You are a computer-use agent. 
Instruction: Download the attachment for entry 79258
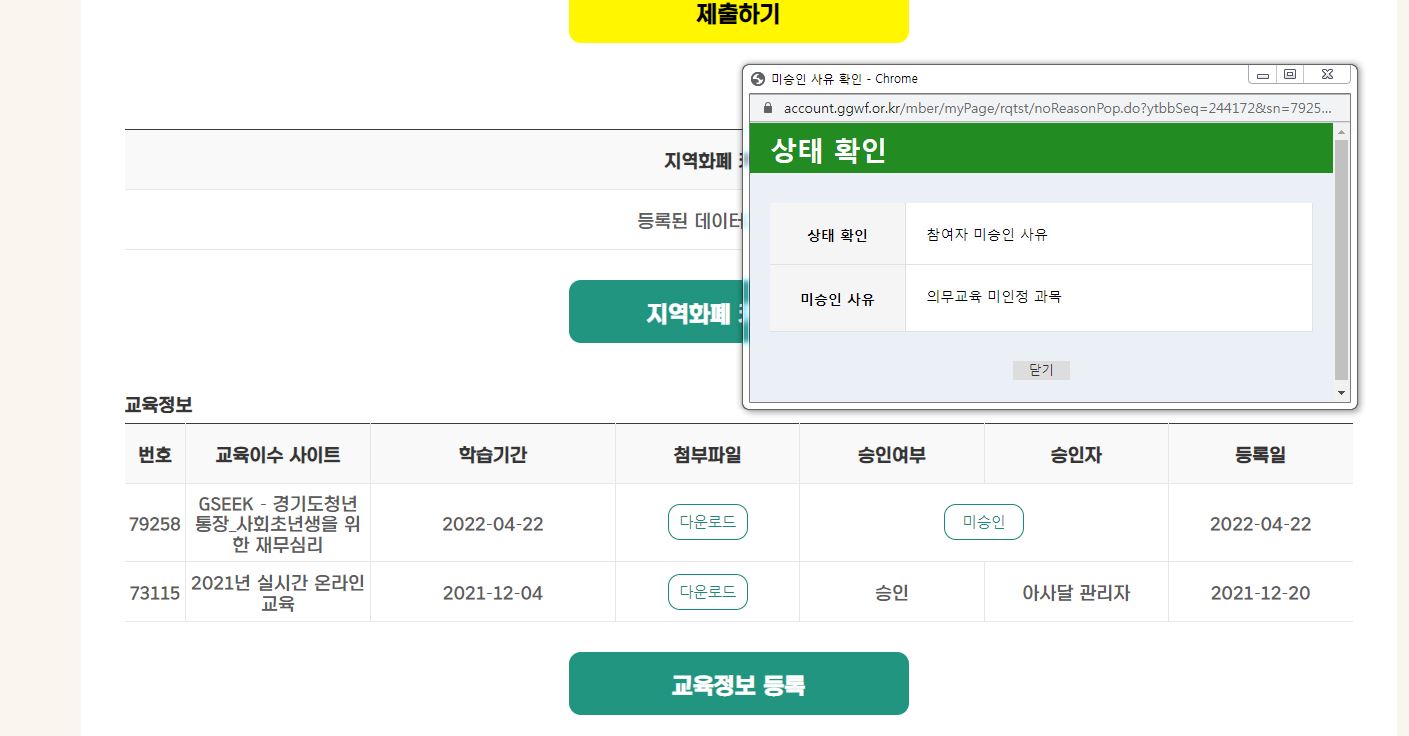(x=707, y=522)
